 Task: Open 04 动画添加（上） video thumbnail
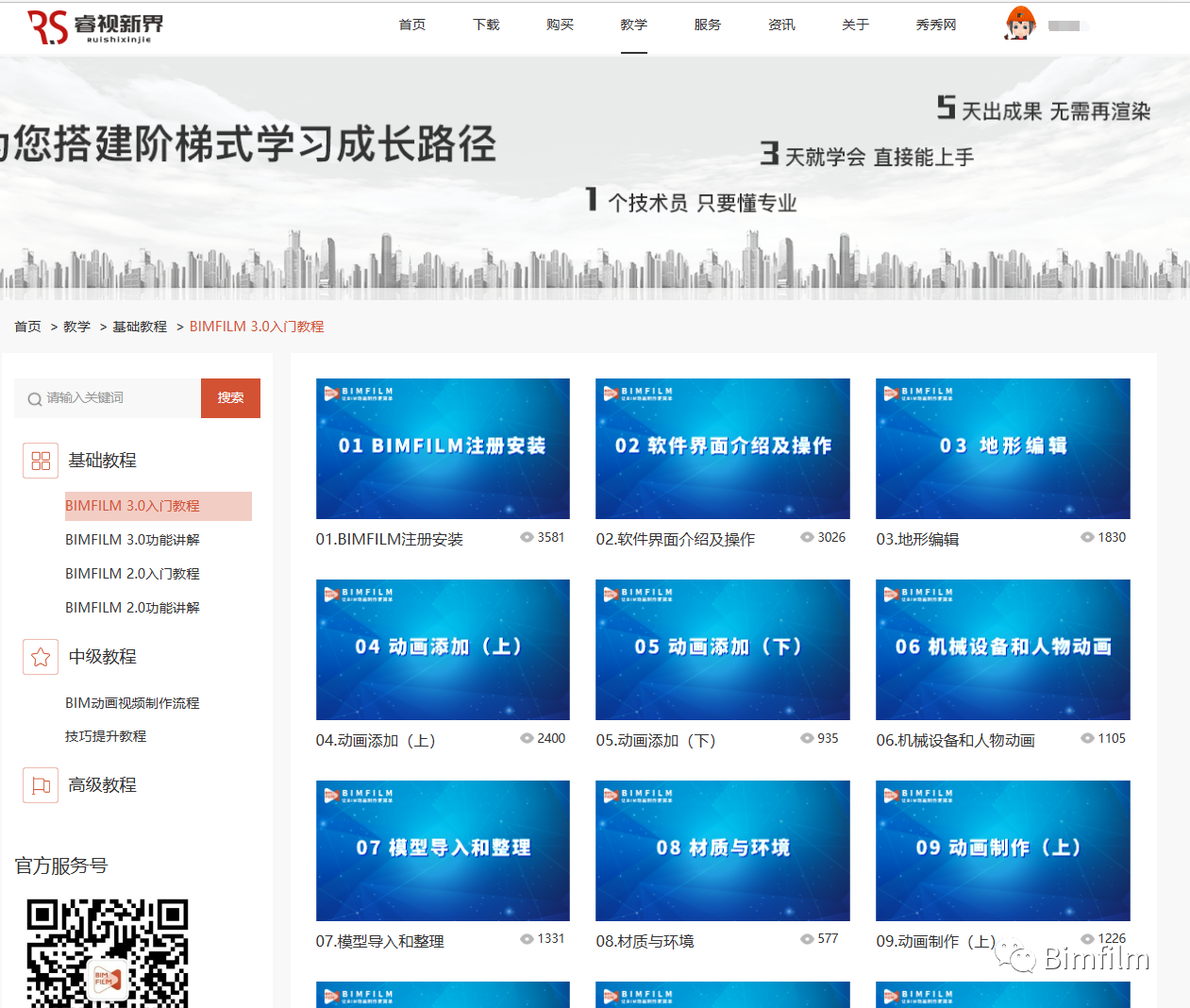point(443,649)
